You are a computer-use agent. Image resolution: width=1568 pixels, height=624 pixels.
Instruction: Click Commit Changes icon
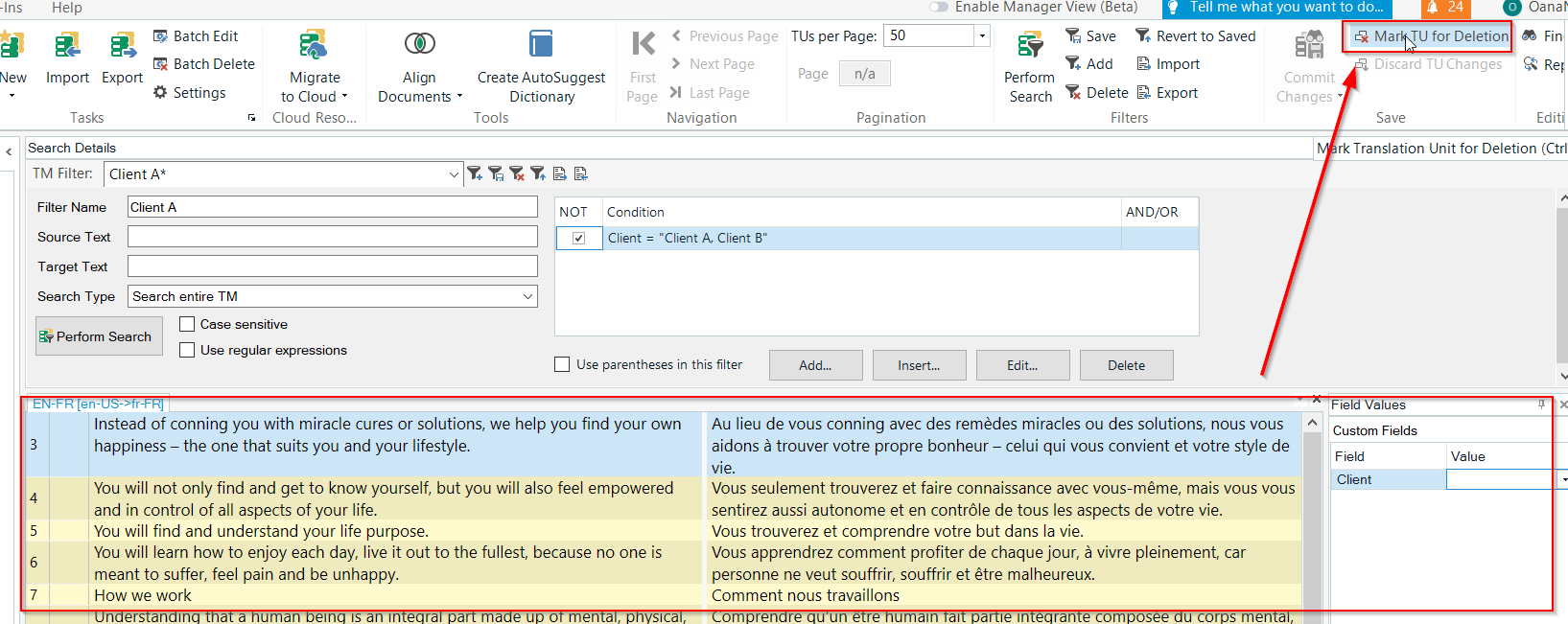click(x=1309, y=45)
